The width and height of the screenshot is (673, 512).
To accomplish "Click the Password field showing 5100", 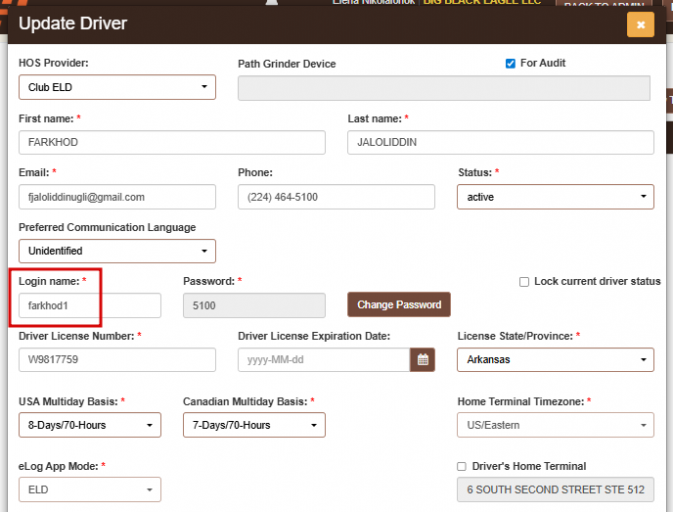I will coord(254,306).
